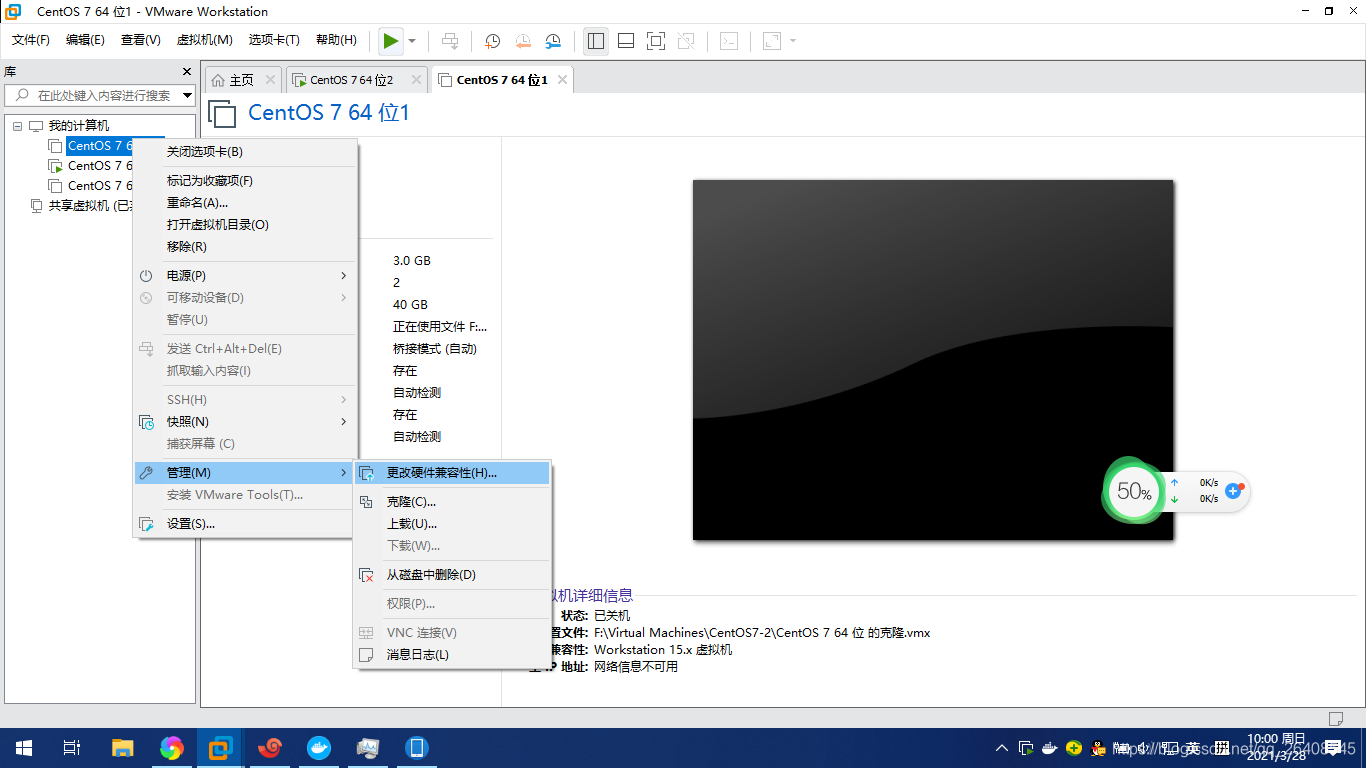Expand the 快照(N) submenu

click(x=246, y=422)
